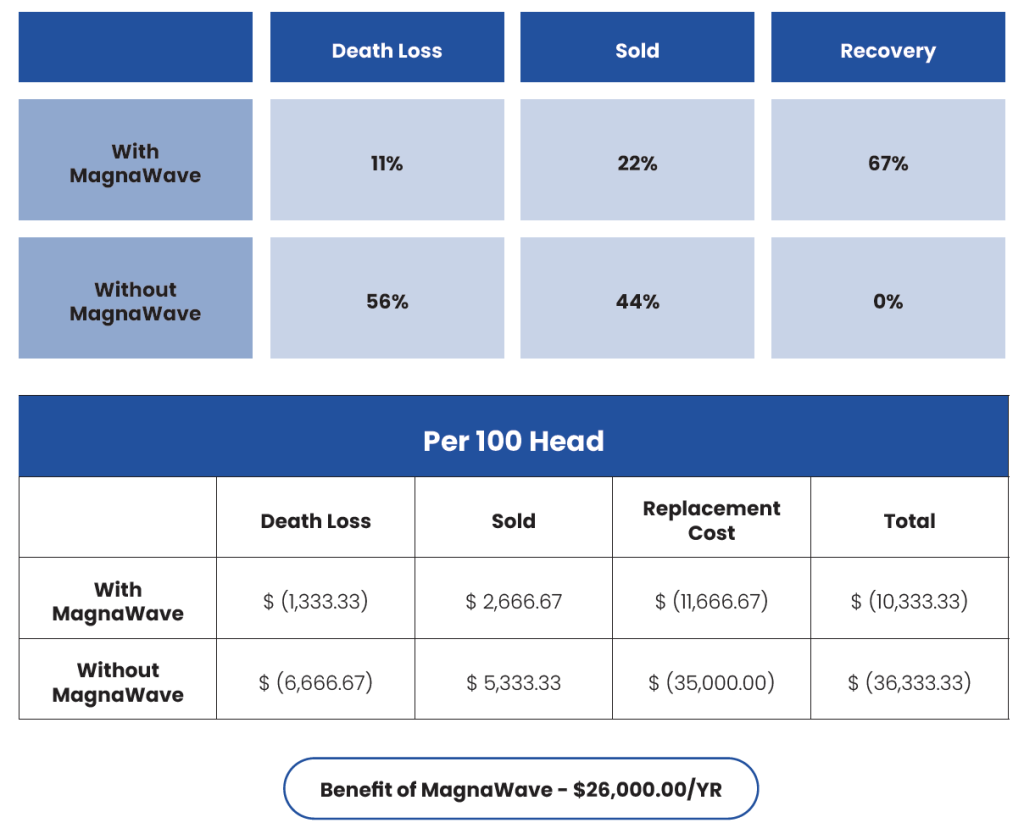Click the Total column header

click(x=908, y=519)
